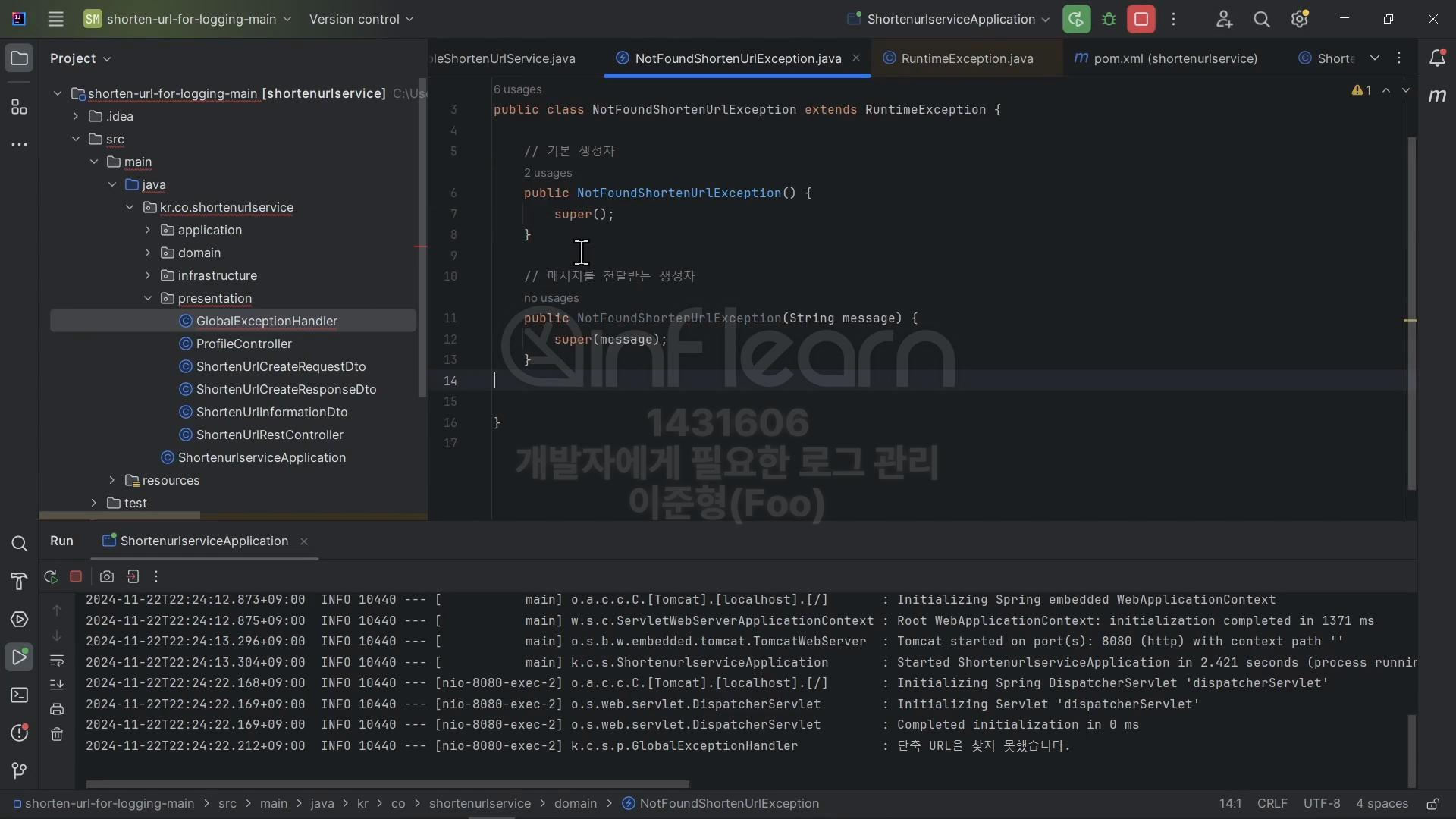Click the Rerun icon in Run panel
Screen dimensions: 1456x819
point(51,576)
